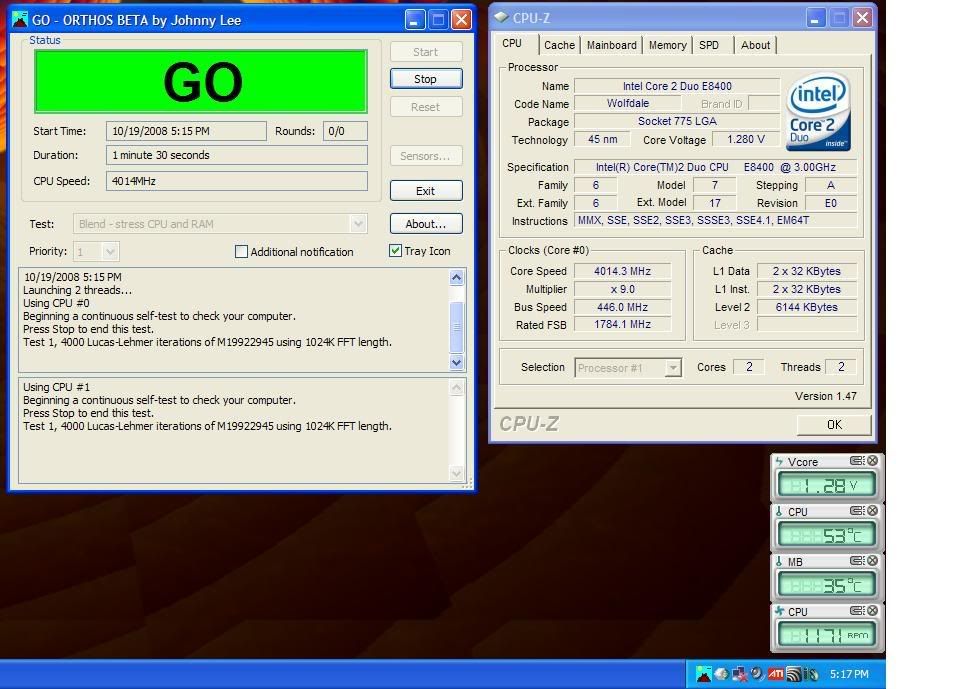Close the CPU-Z window with the title bar X
The height and width of the screenshot is (689, 960).
pos(862,18)
